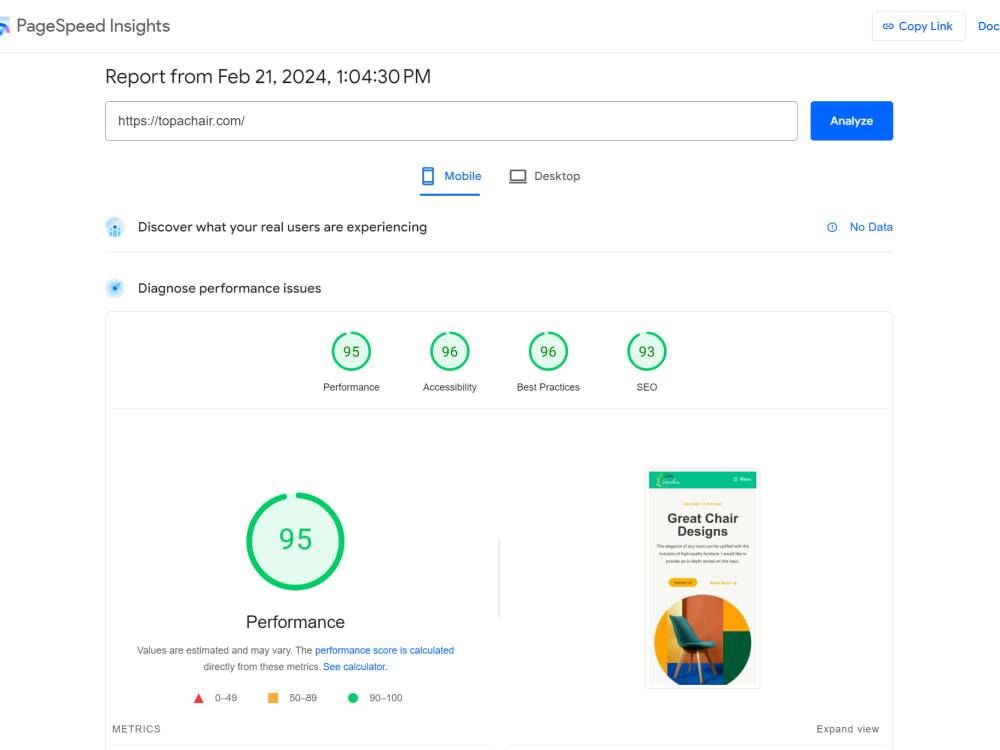The height and width of the screenshot is (750, 1000).
Task: Expand view of the metrics section
Action: tap(848, 729)
